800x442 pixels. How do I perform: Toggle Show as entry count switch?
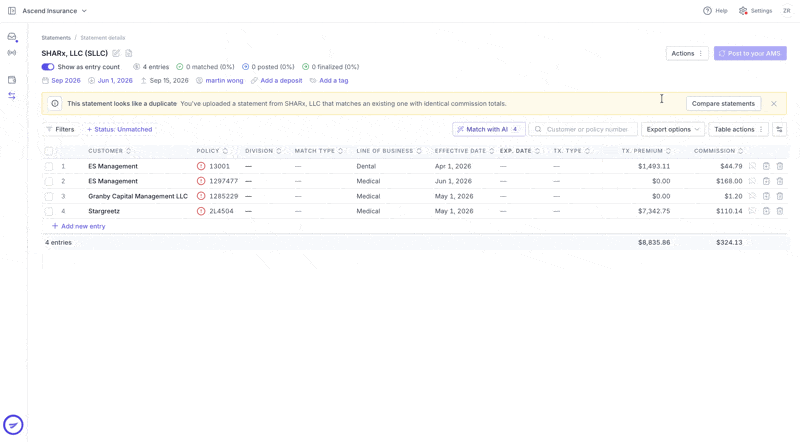pos(48,67)
